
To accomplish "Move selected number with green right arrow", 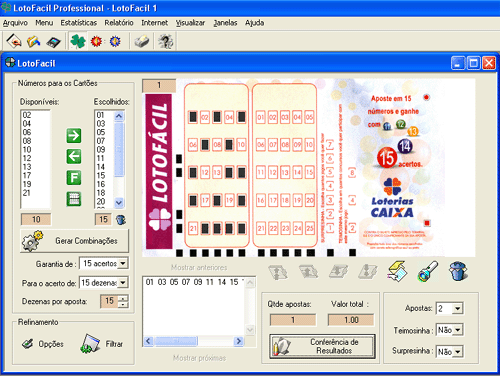I will coord(74,136).
